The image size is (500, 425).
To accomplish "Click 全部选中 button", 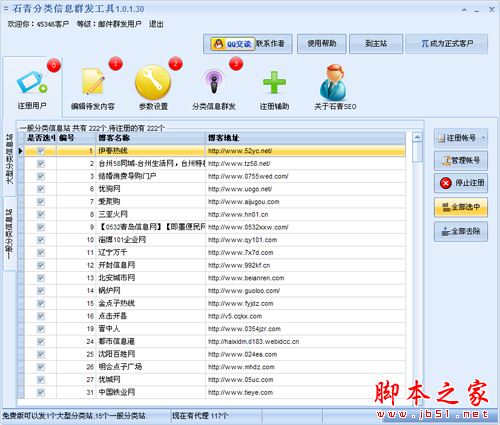I will (461, 207).
